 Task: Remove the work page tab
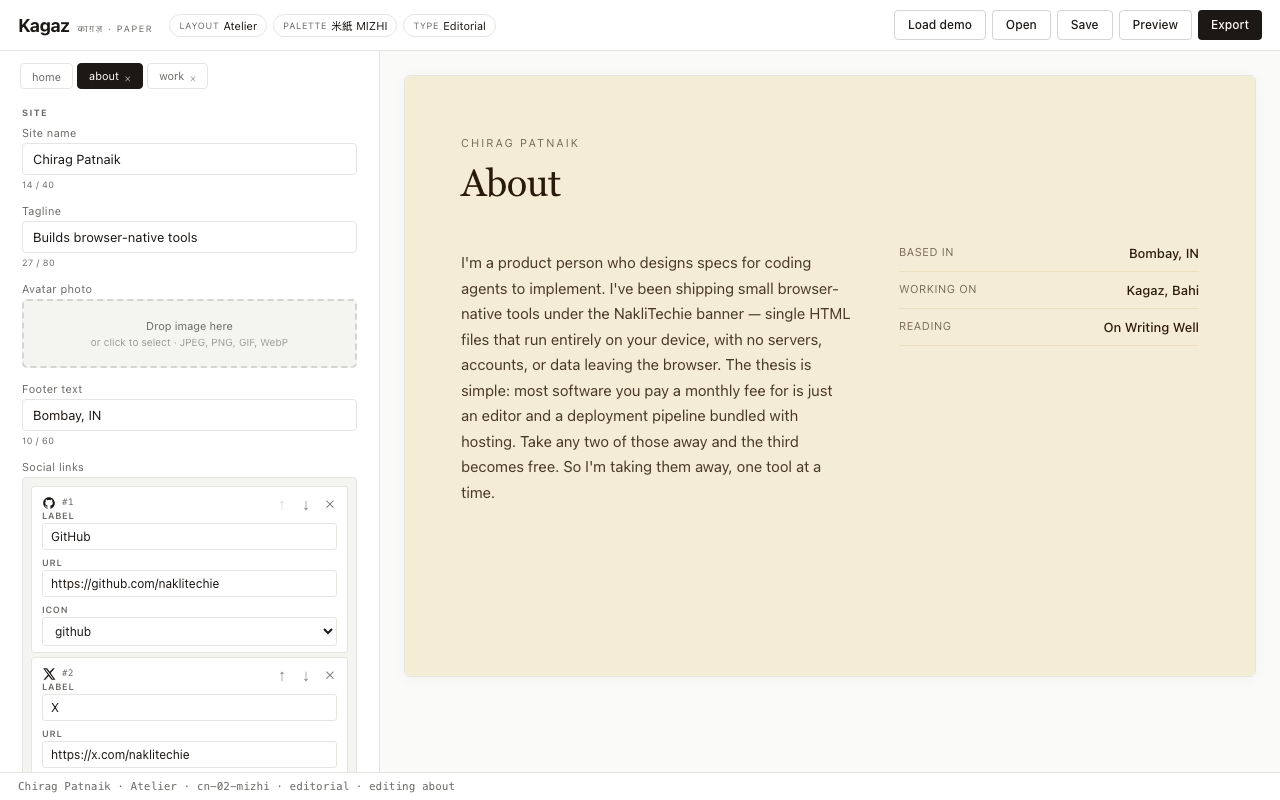(x=193, y=76)
